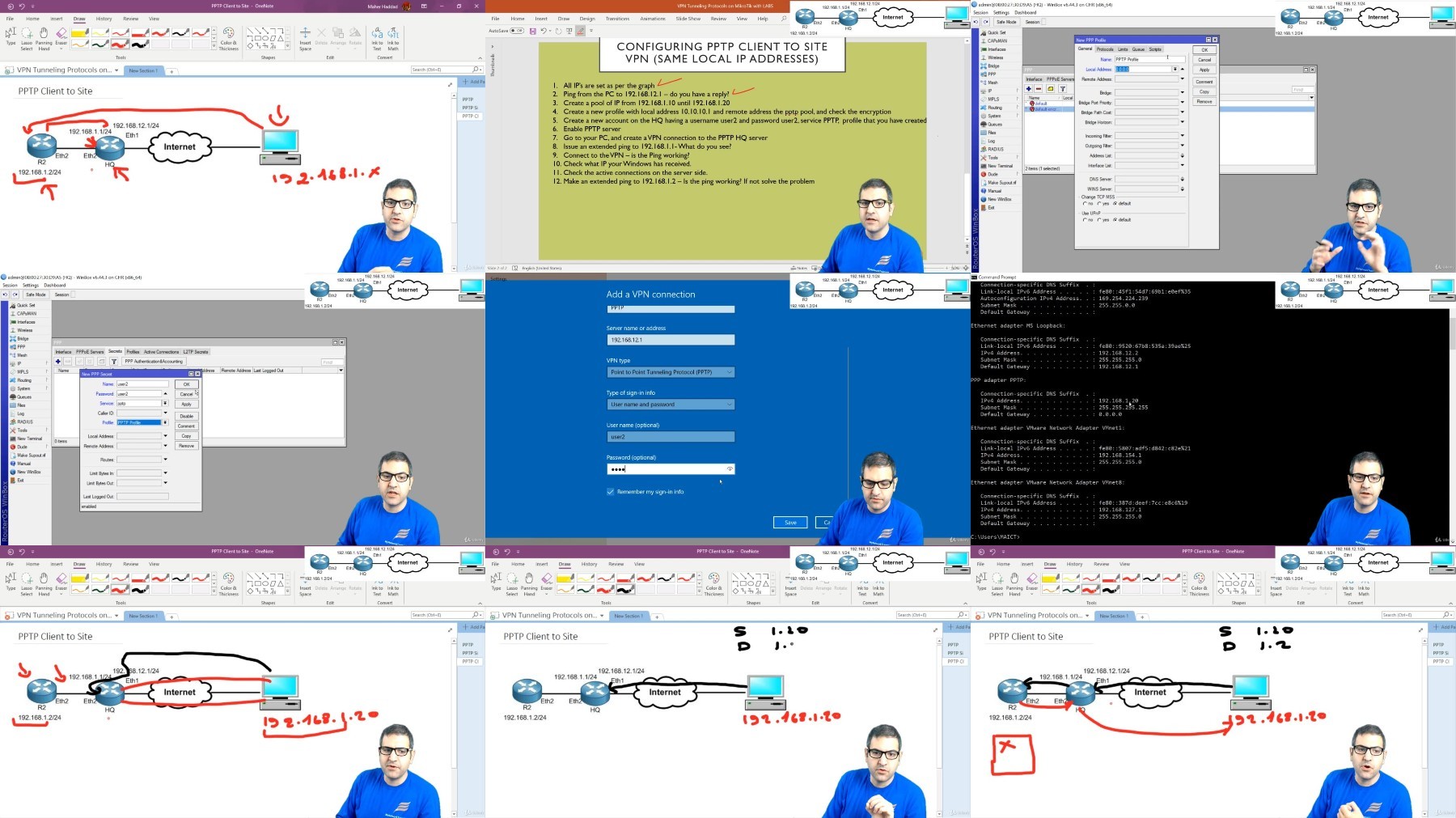The width and height of the screenshot is (1456, 818).
Task: Open Service dropdown in New PPP Secret
Action: coord(165,404)
